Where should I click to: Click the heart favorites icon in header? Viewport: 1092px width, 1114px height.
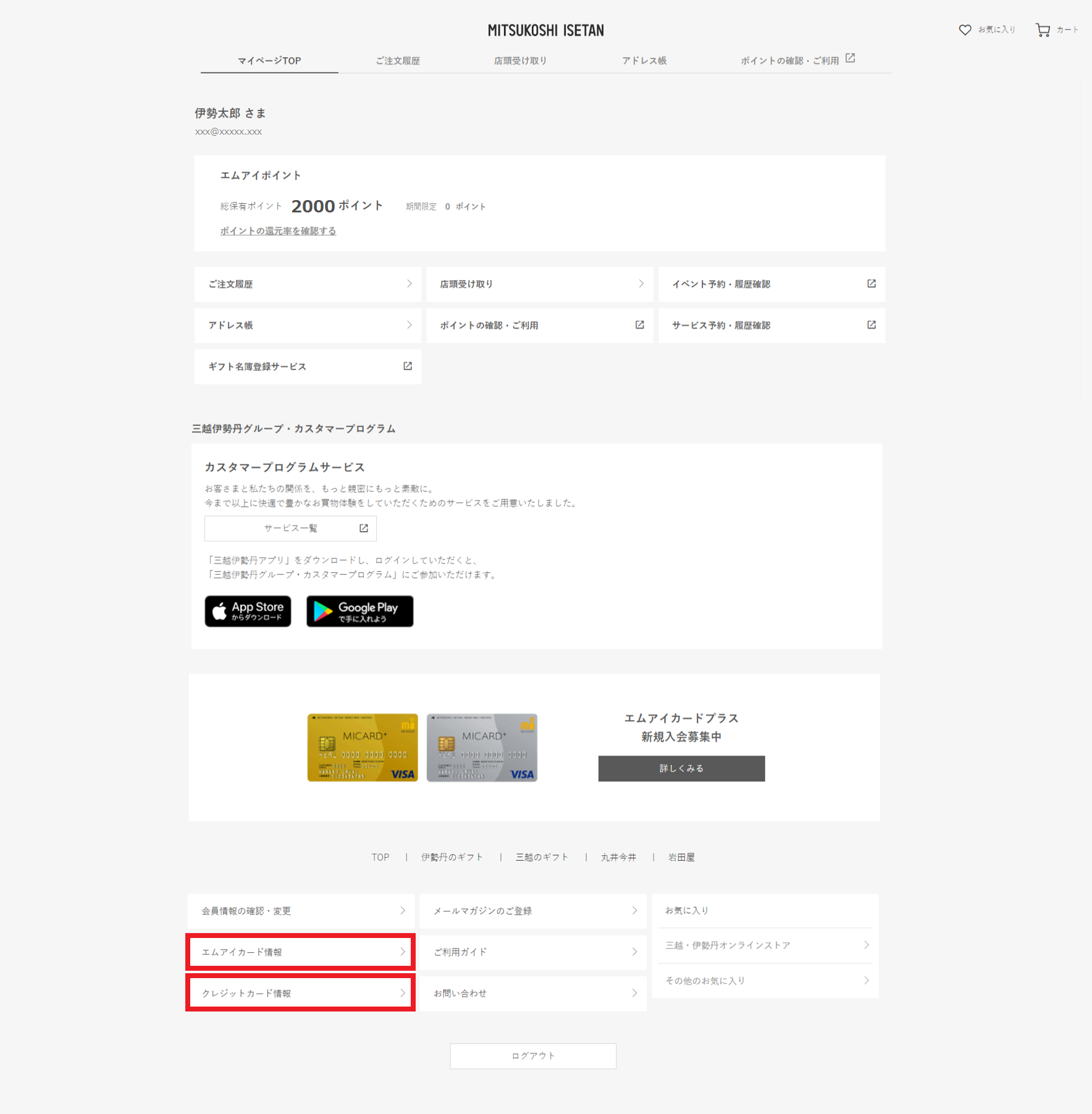965,30
